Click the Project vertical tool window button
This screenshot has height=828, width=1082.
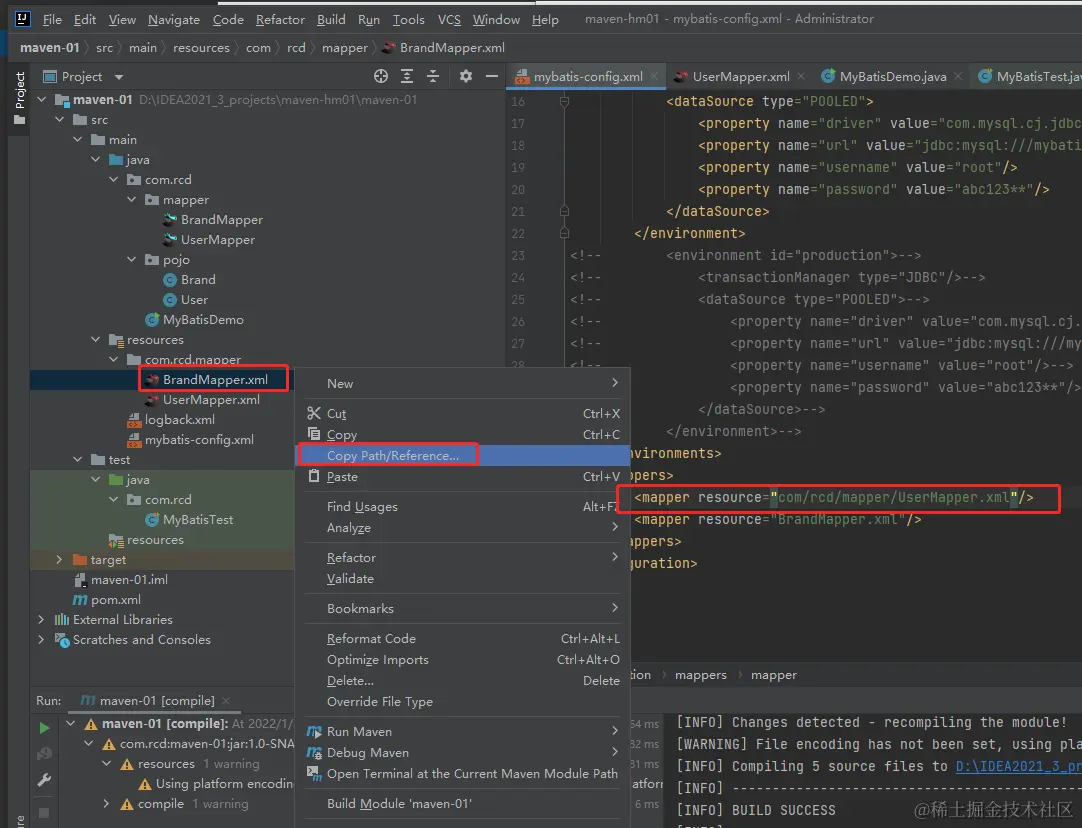[x=19, y=98]
